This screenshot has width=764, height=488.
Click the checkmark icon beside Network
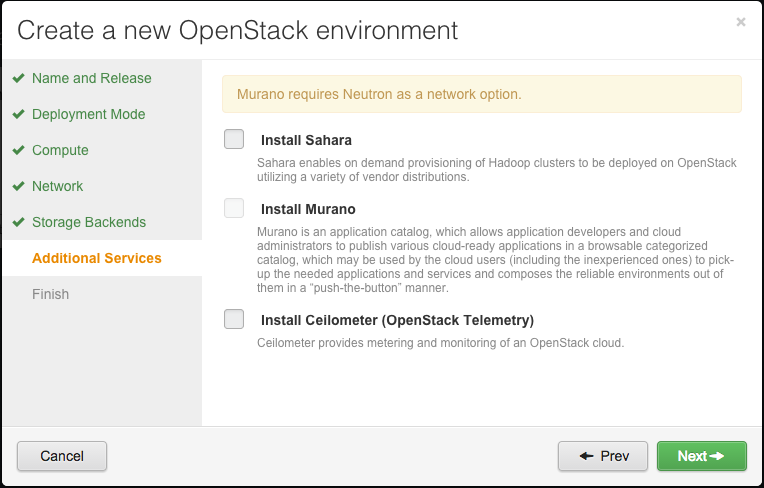coord(19,186)
